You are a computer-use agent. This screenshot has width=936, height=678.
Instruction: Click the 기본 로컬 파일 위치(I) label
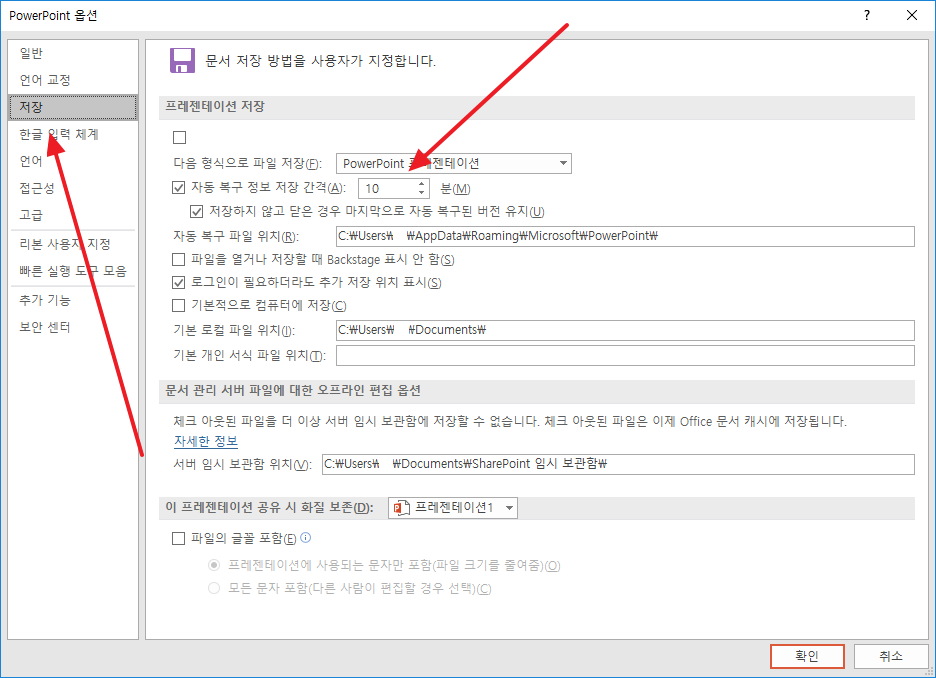coord(234,330)
